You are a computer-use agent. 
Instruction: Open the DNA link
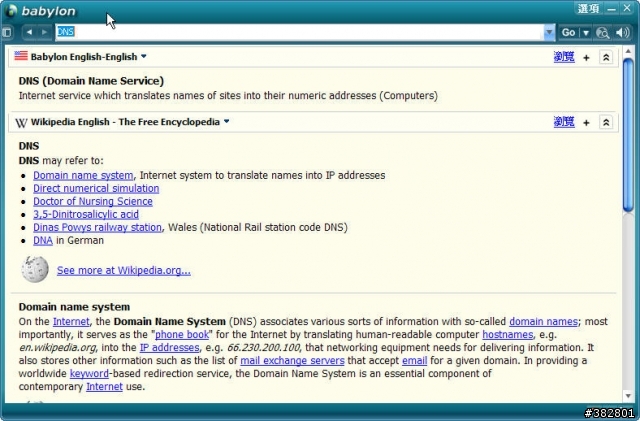[43, 241]
